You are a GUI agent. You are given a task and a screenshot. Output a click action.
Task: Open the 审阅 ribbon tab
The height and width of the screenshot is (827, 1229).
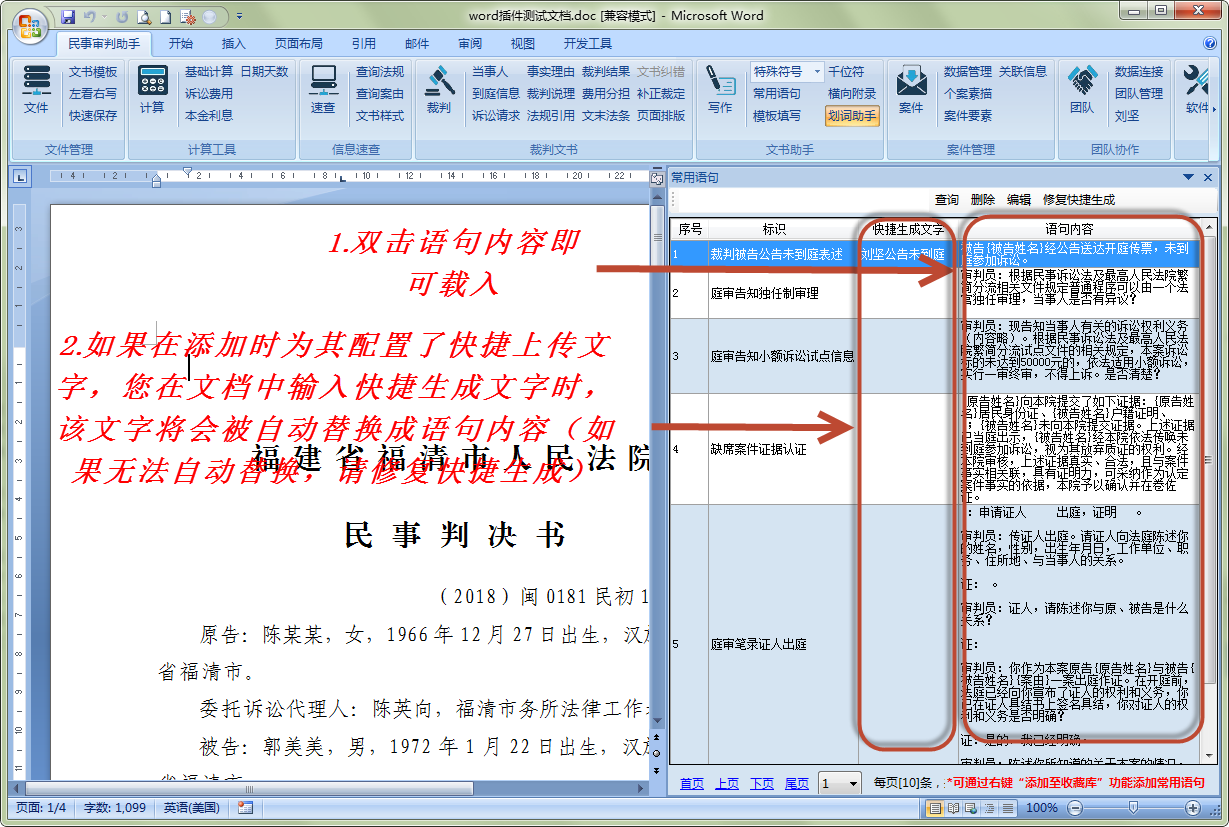point(470,44)
